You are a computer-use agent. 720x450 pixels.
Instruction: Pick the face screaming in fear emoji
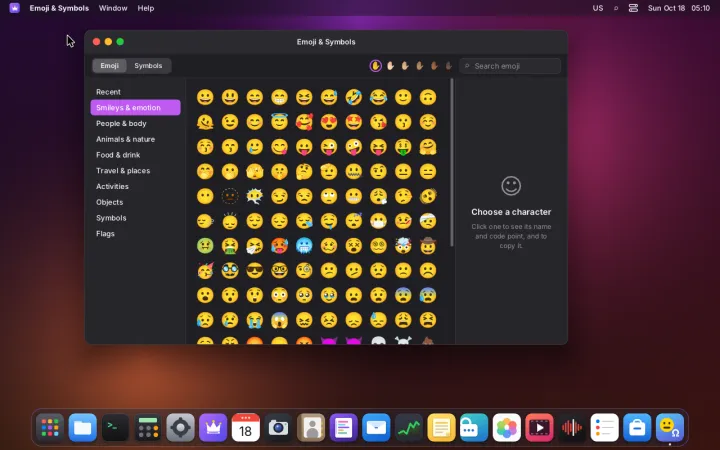coord(279,320)
